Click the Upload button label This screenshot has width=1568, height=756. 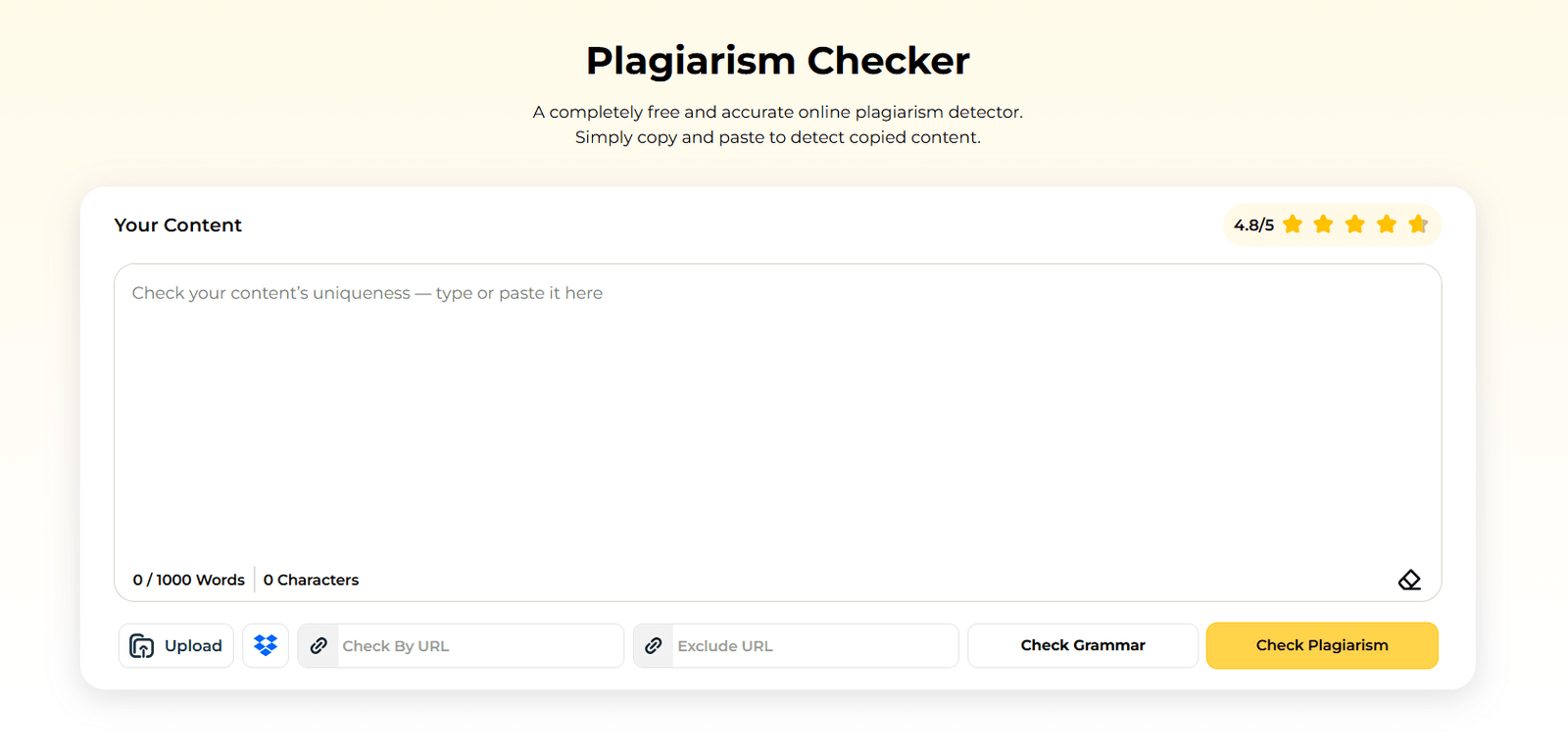coord(192,645)
